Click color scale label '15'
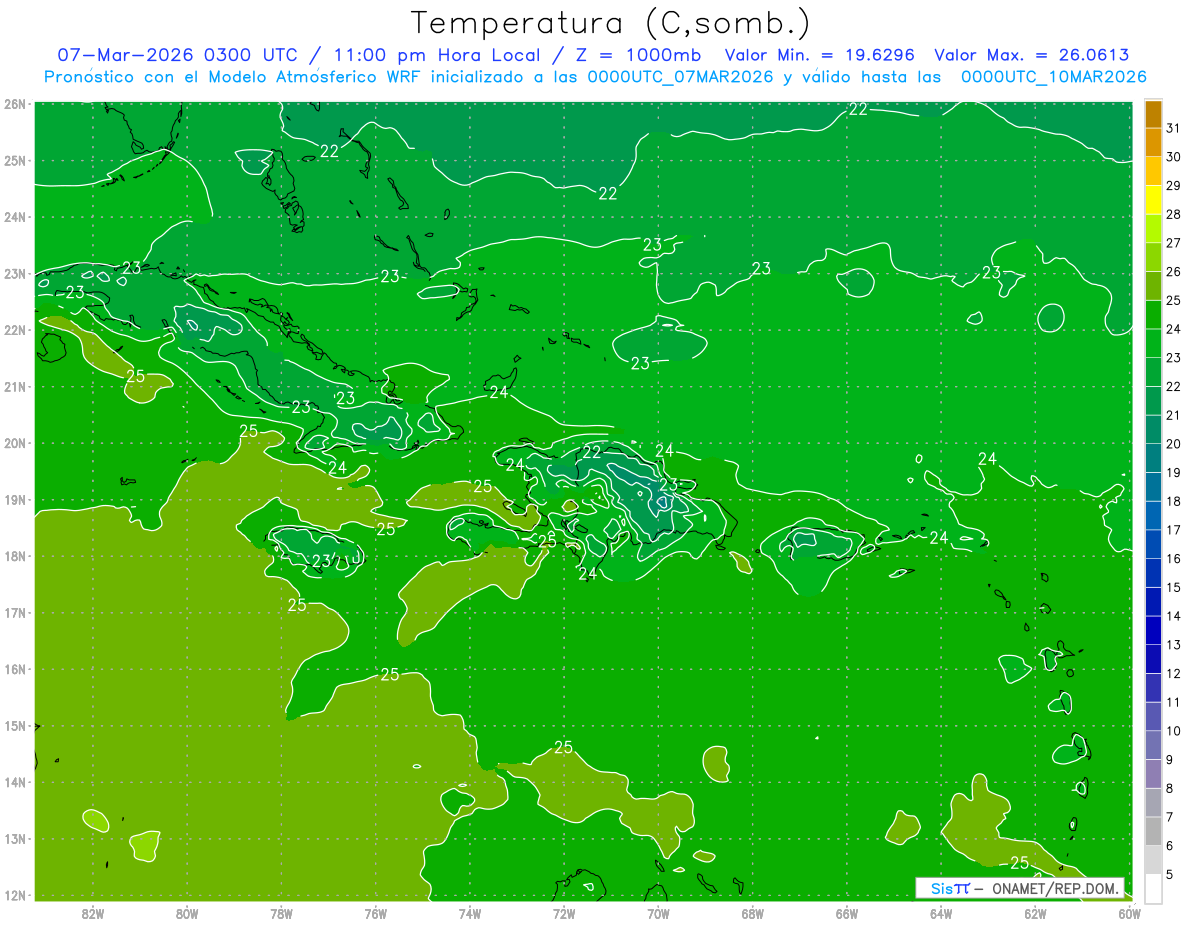1200x927 pixels. pyautogui.click(x=1173, y=587)
